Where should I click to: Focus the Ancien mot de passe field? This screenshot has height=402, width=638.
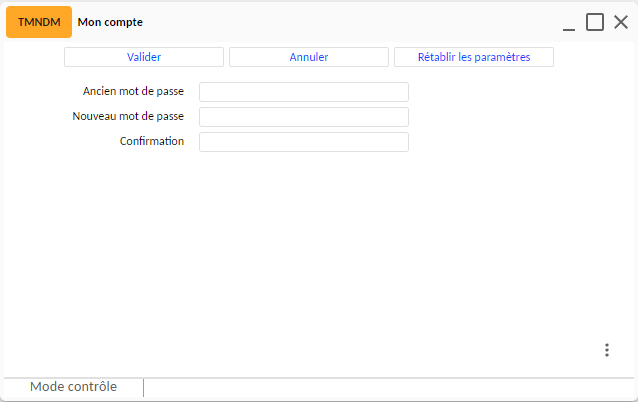304,92
